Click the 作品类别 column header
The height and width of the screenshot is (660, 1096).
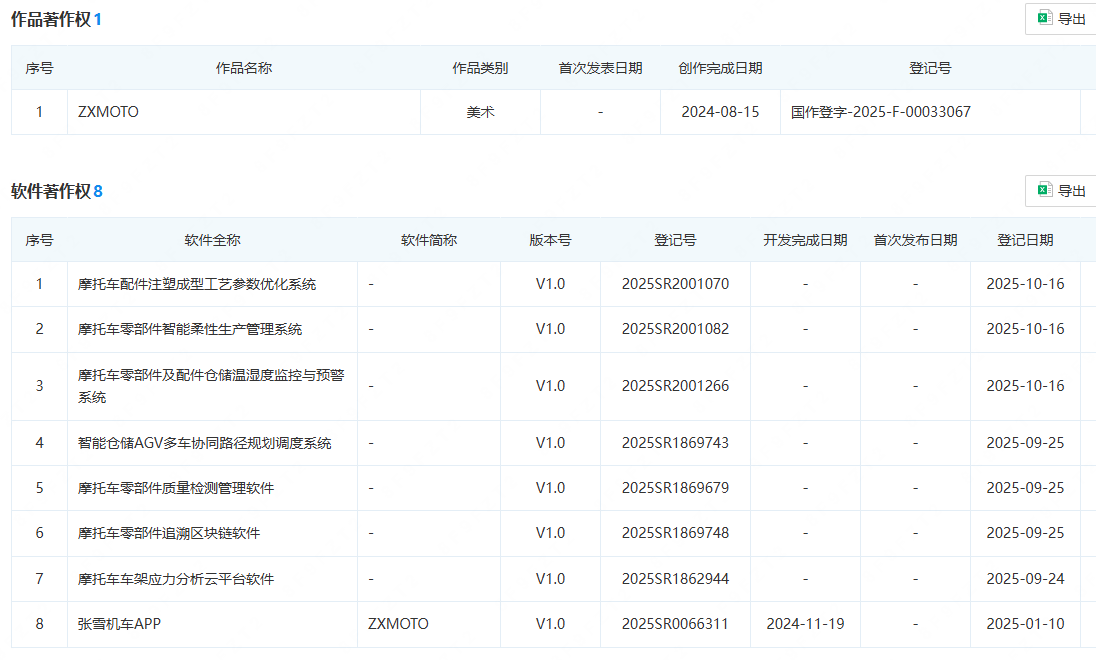point(481,68)
